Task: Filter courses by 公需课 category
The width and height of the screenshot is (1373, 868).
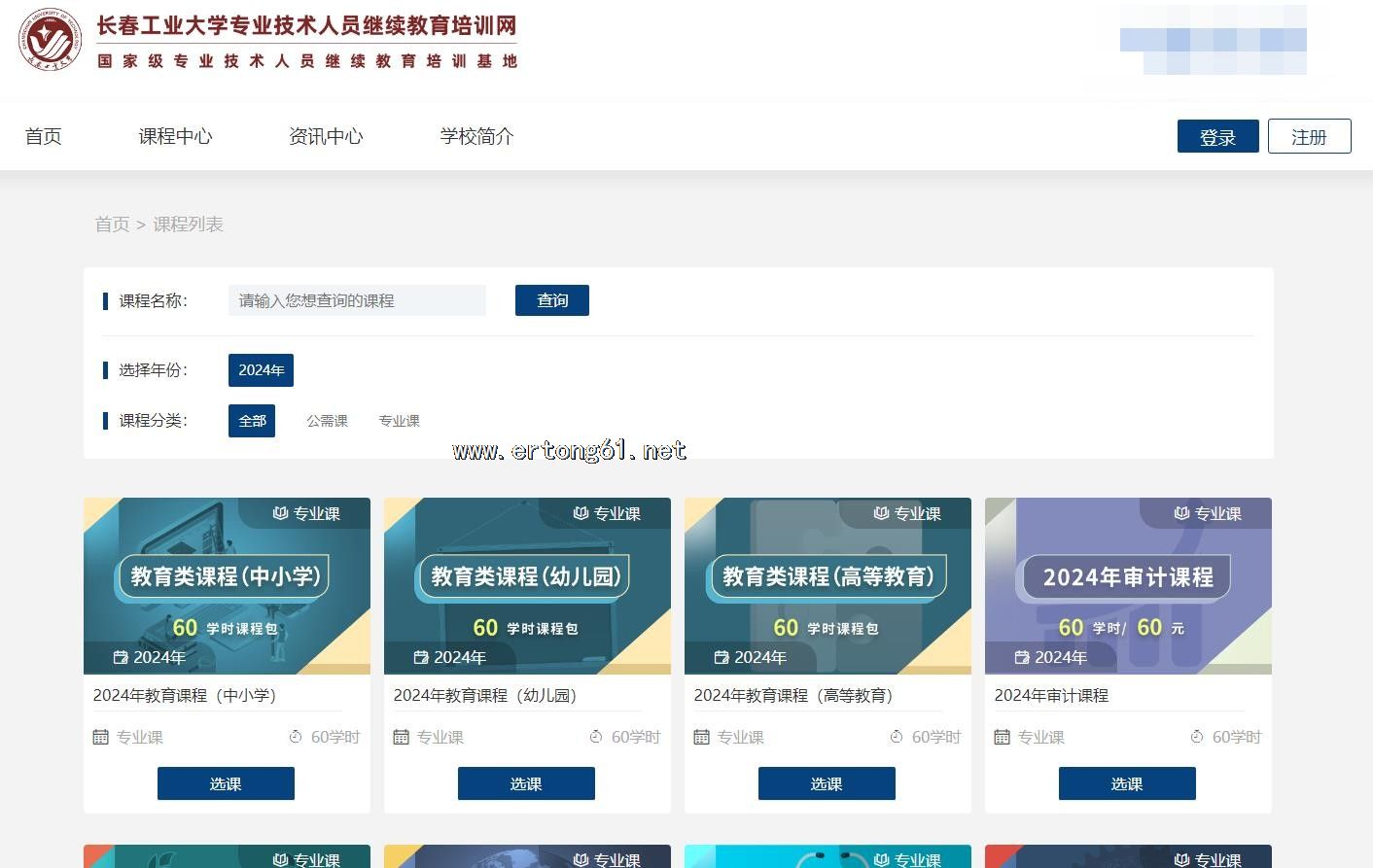Action: point(327,421)
